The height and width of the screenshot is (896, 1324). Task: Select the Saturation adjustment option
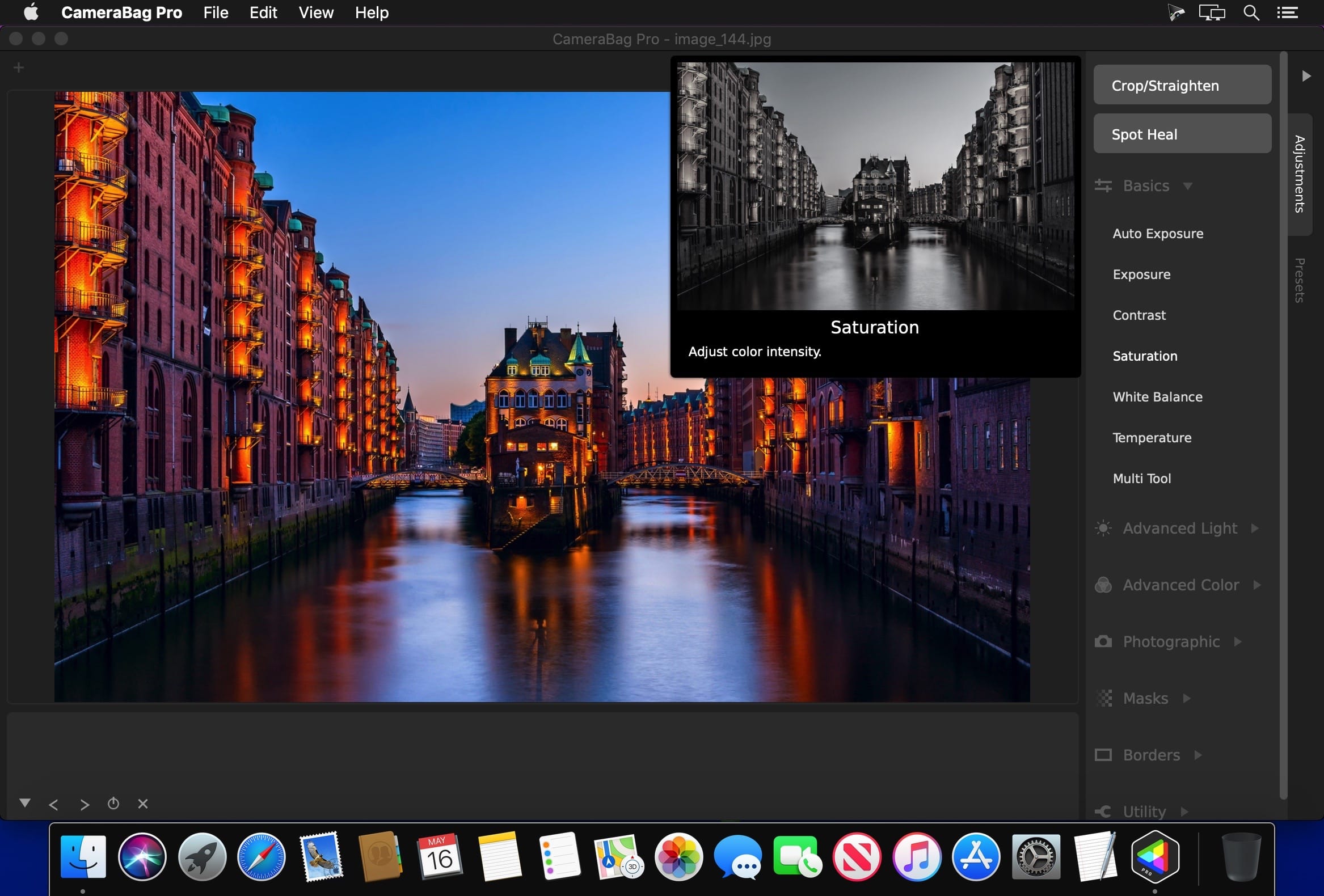click(1144, 355)
